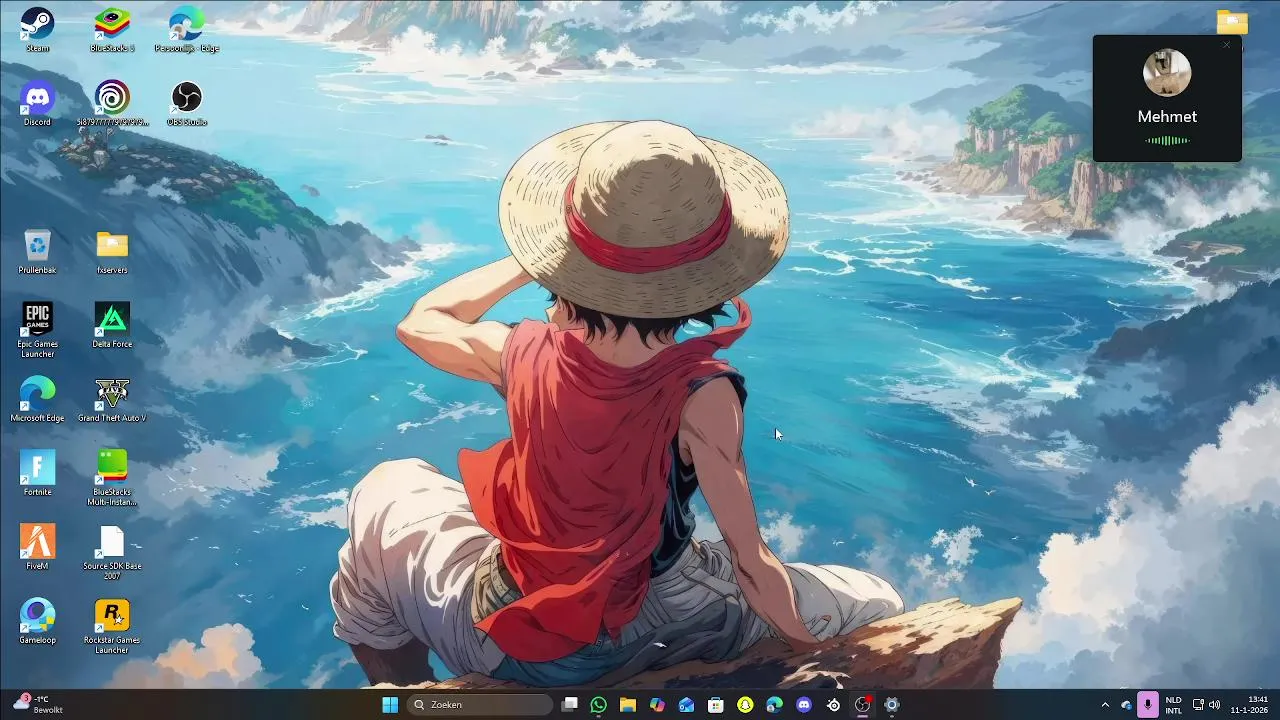Viewport: 1280px width, 720px height.
Task: Open the network status tray icon
Action: pyautogui.click(x=1198, y=705)
